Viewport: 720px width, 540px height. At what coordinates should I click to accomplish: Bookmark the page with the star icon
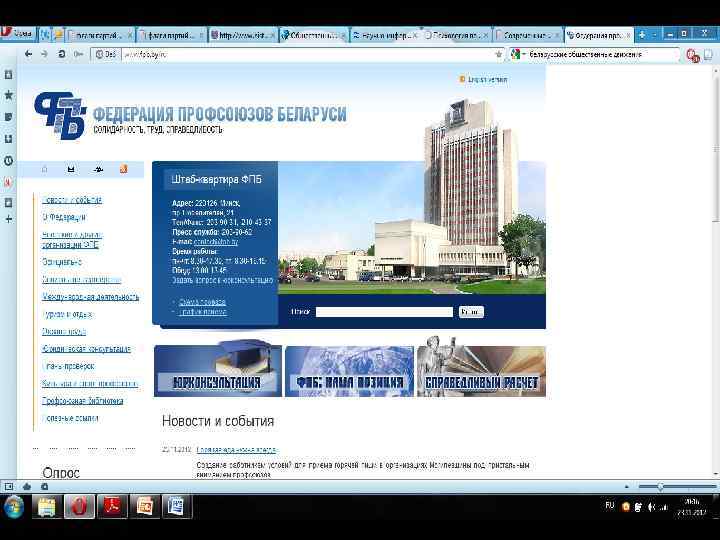(499, 54)
